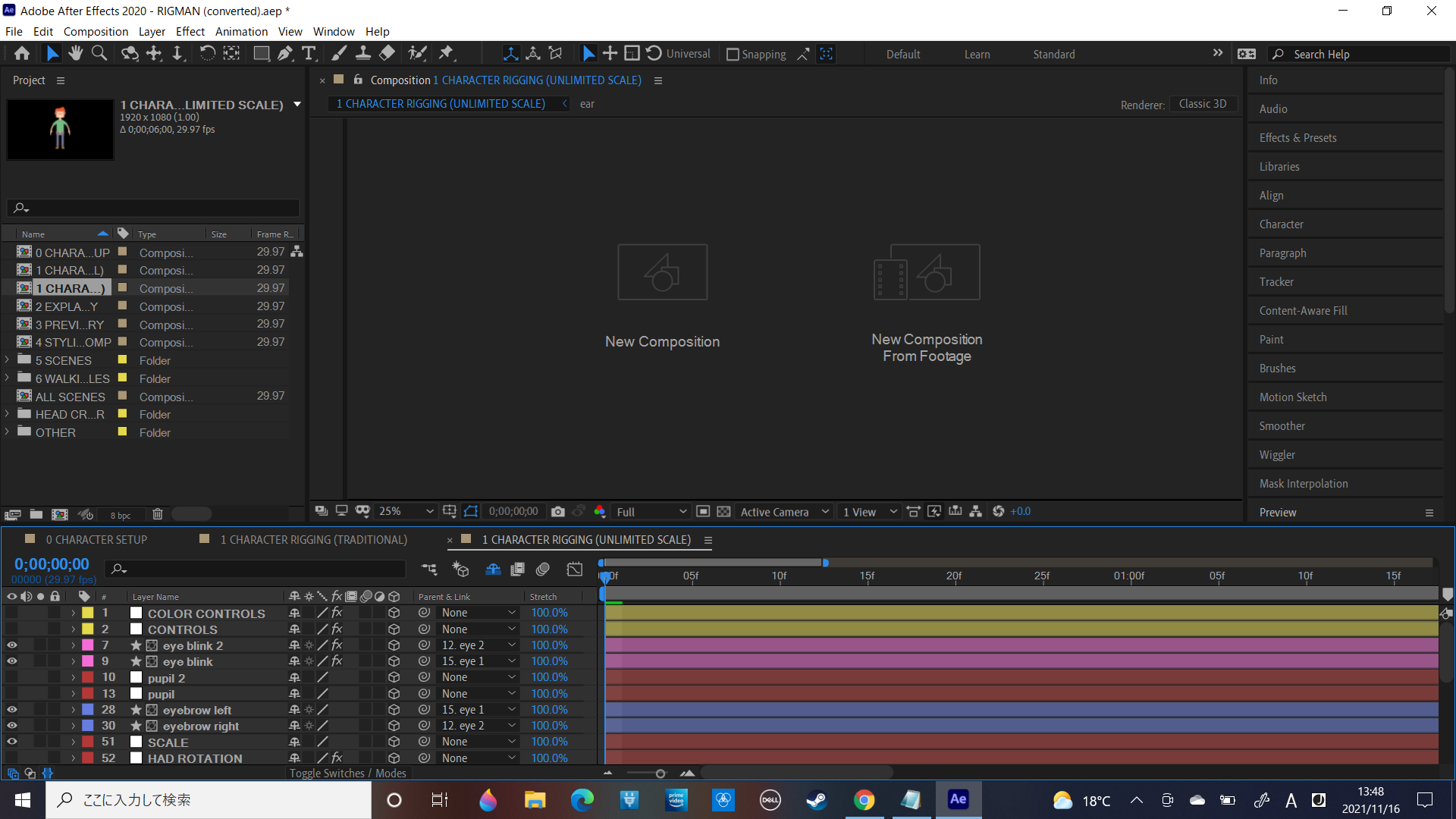Select the Hand tool in the toolbar
1456x819 pixels.
point(75,53)
